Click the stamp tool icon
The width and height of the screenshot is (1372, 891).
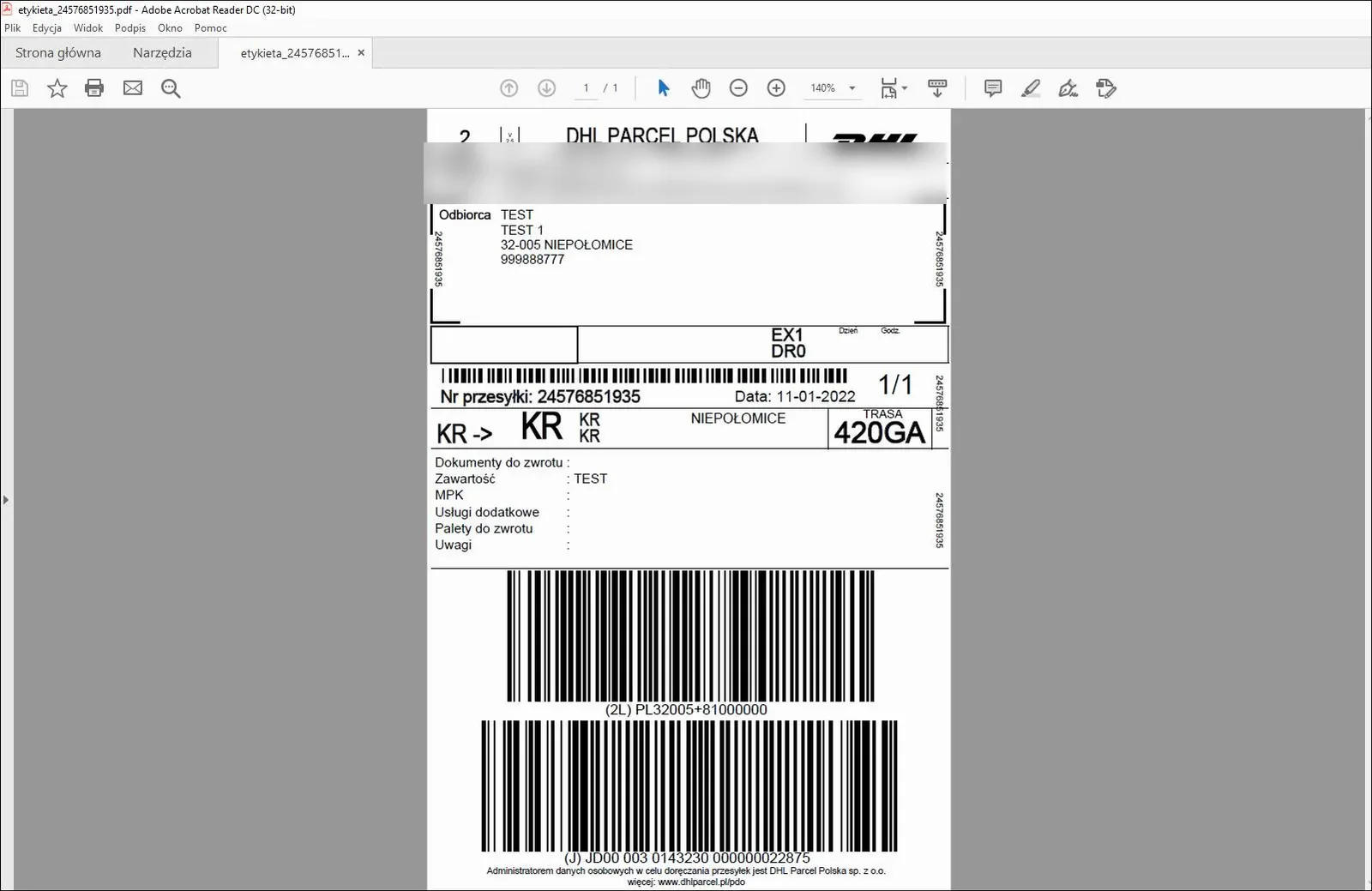(x=1106, y=88)
